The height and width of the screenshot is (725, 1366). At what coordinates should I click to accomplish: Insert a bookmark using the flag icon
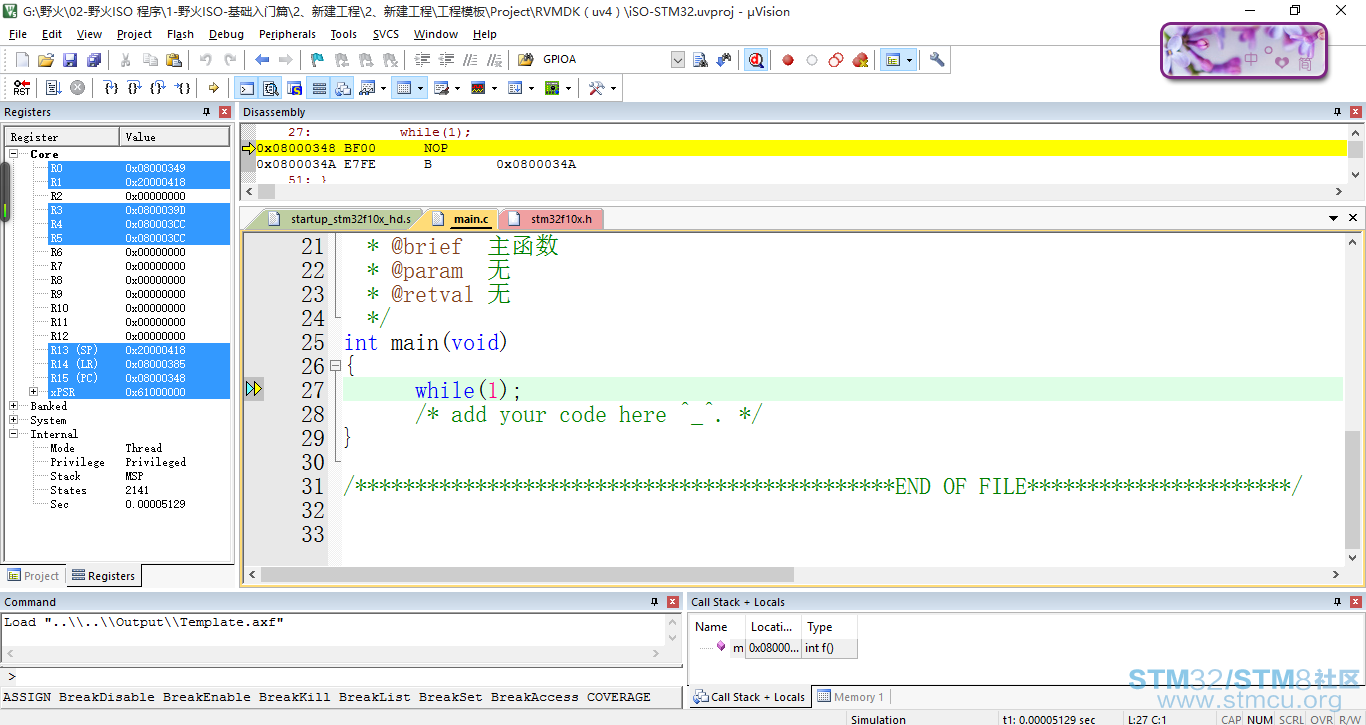tap(317, 60)
